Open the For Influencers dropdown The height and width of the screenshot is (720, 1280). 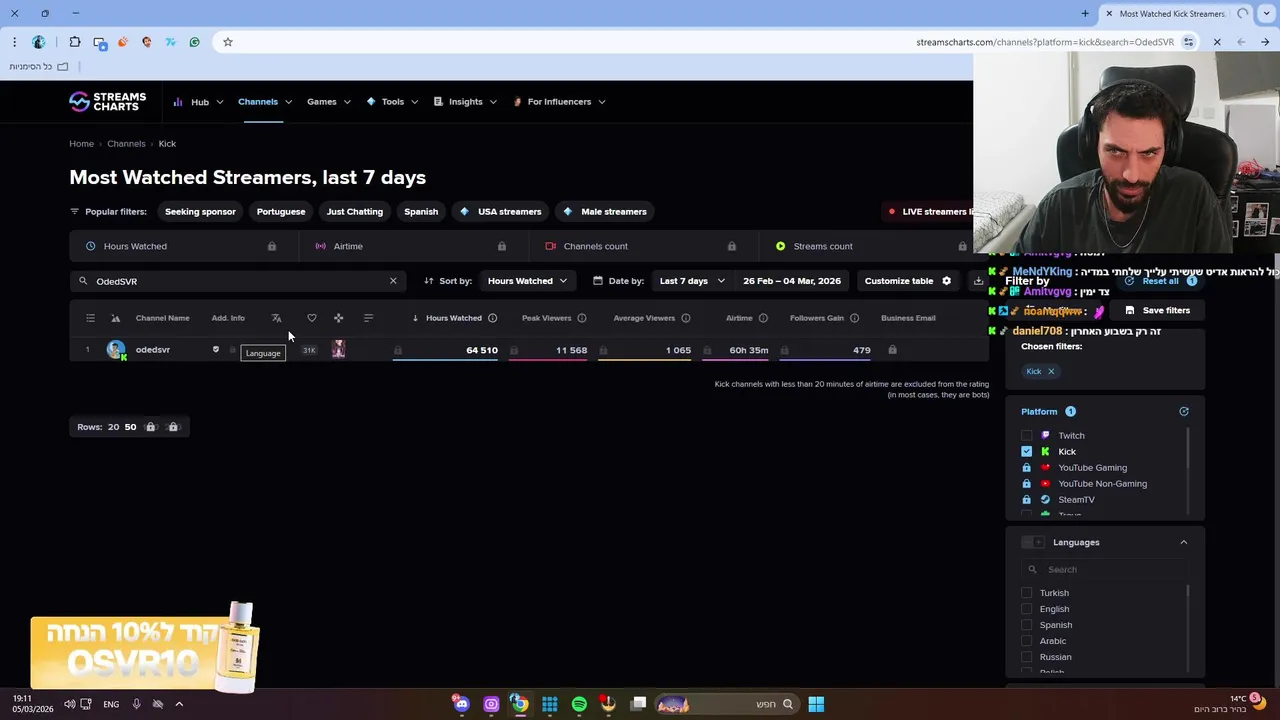[559, 102]
